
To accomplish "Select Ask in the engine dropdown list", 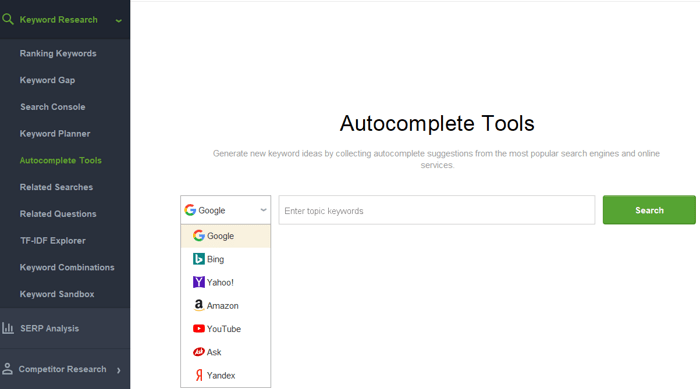I will click(225, 352).
